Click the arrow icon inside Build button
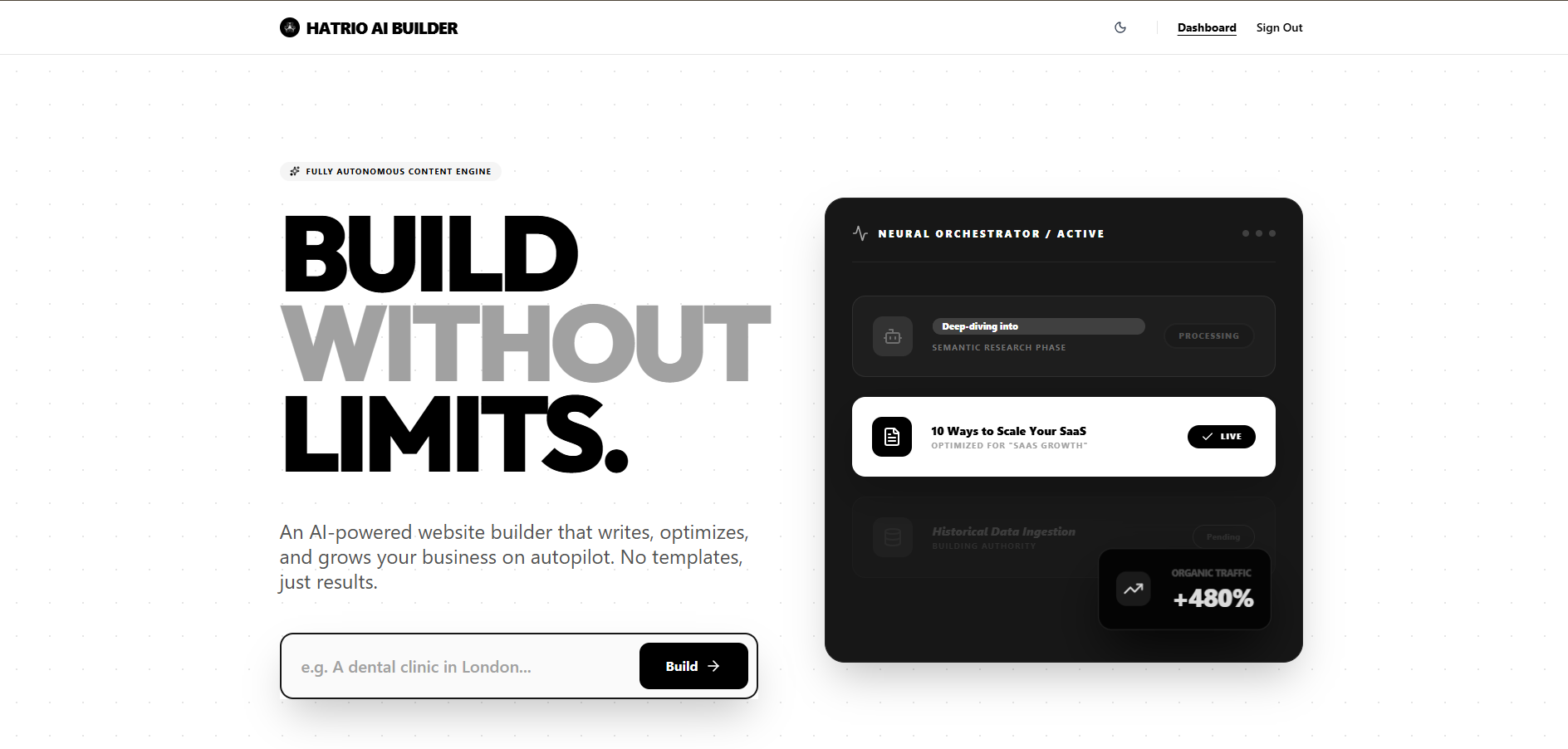Screen dimensions: 1568x749 coord(713,666)
